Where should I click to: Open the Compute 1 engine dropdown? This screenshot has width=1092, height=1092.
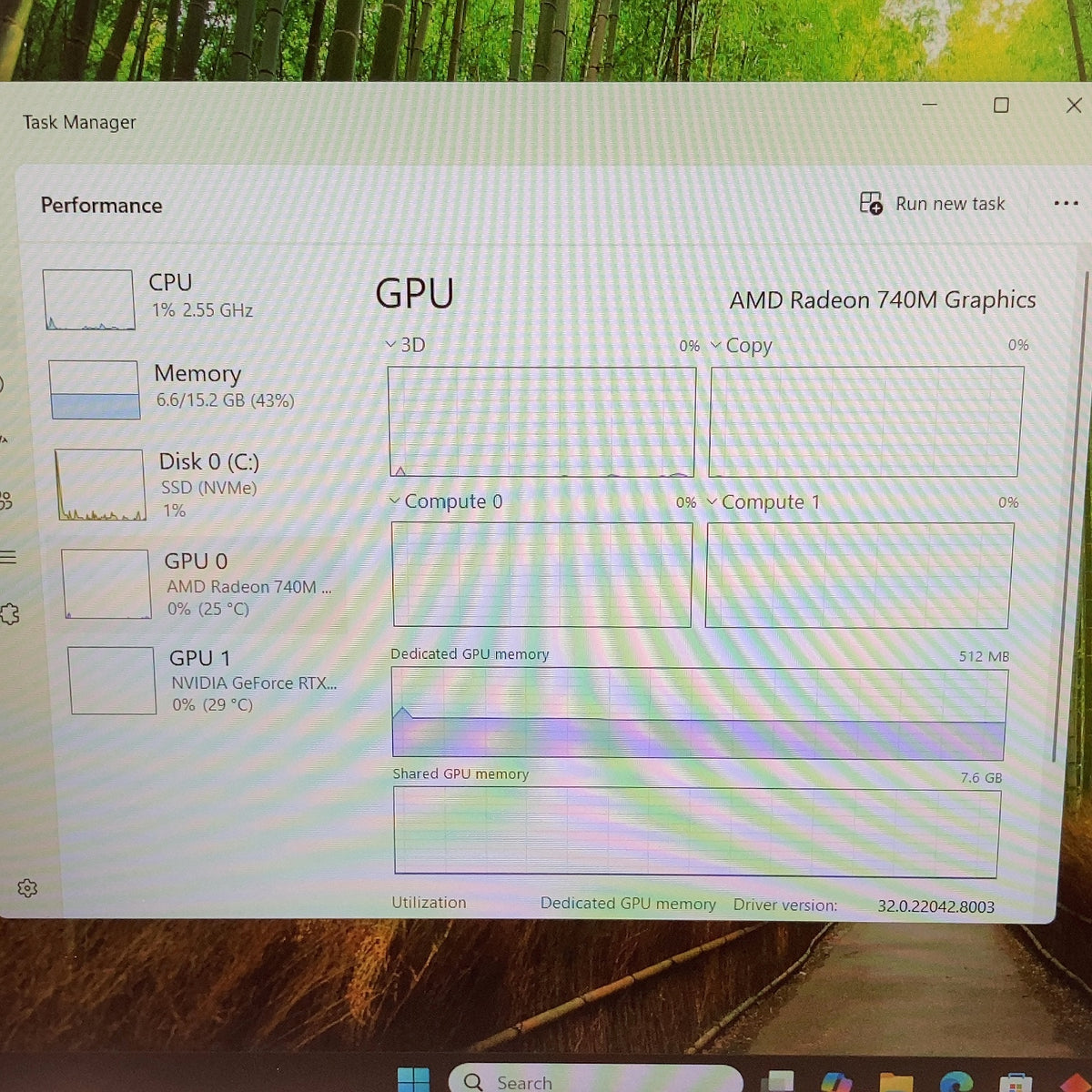click(x=712, y=502)
